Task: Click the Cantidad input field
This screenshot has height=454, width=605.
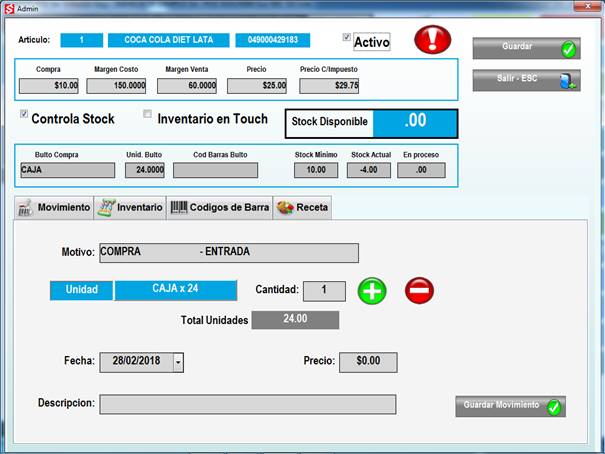Action: tap(324, 291)
